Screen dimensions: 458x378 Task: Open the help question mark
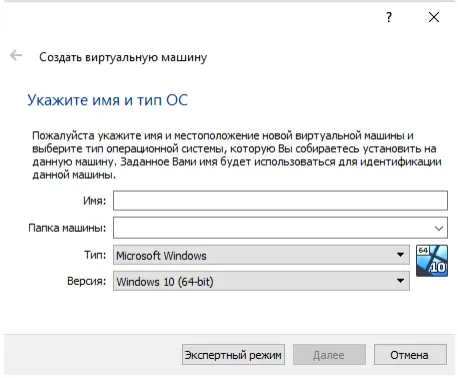389,17
